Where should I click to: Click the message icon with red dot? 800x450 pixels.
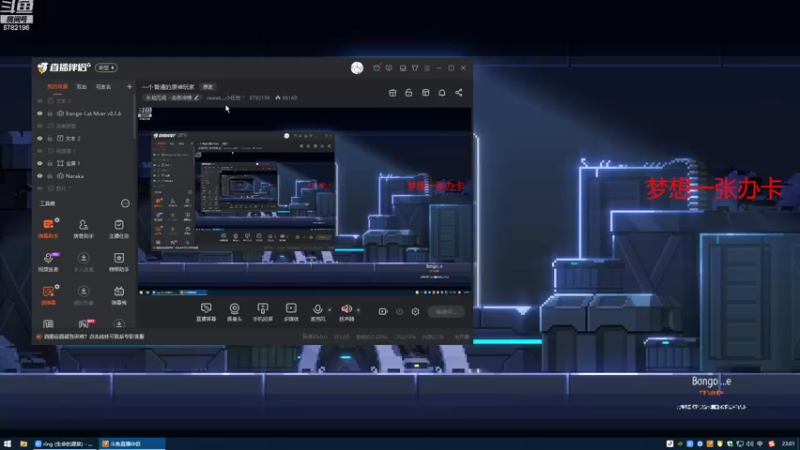click(377, 67)
